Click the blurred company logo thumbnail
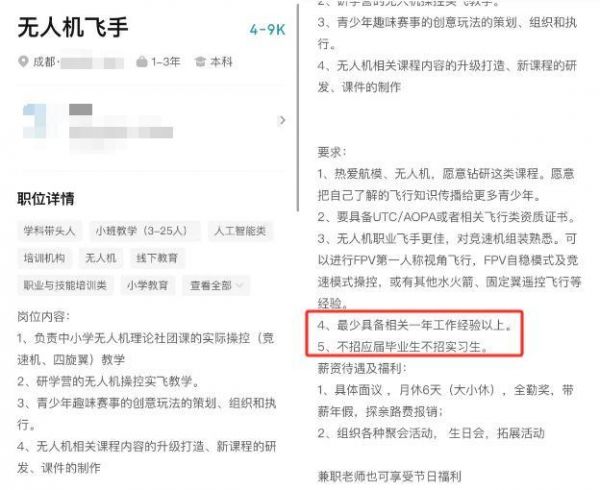The image size is (600, 490). coord(35,121)
